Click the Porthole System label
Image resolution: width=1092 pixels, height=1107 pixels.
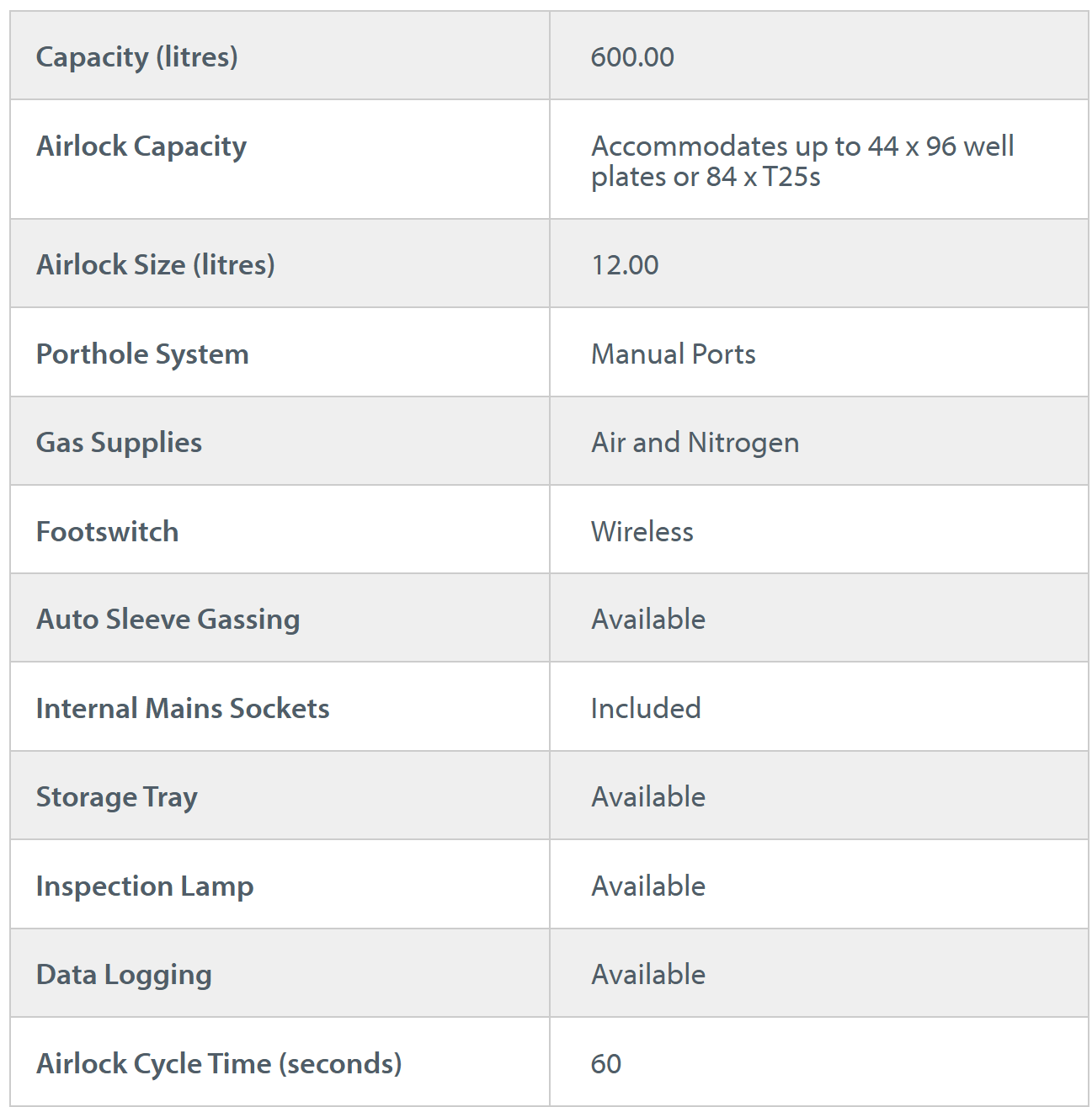click(x=142, y=354)
